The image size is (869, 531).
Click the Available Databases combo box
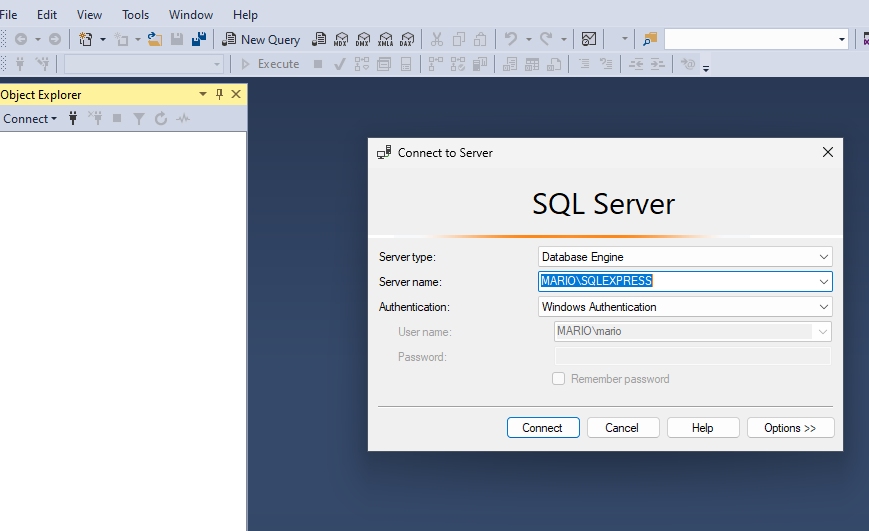(144, 64)
